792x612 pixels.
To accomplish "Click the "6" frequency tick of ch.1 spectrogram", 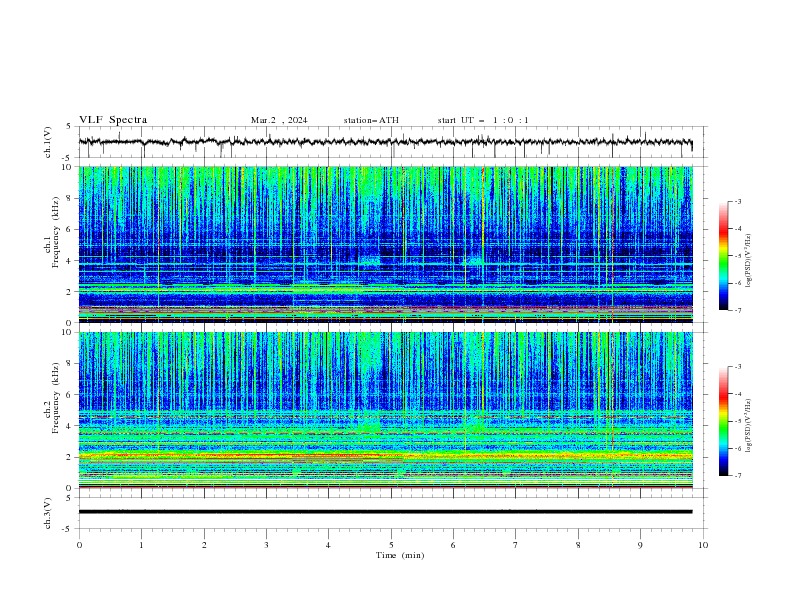I will coord(70,229).
